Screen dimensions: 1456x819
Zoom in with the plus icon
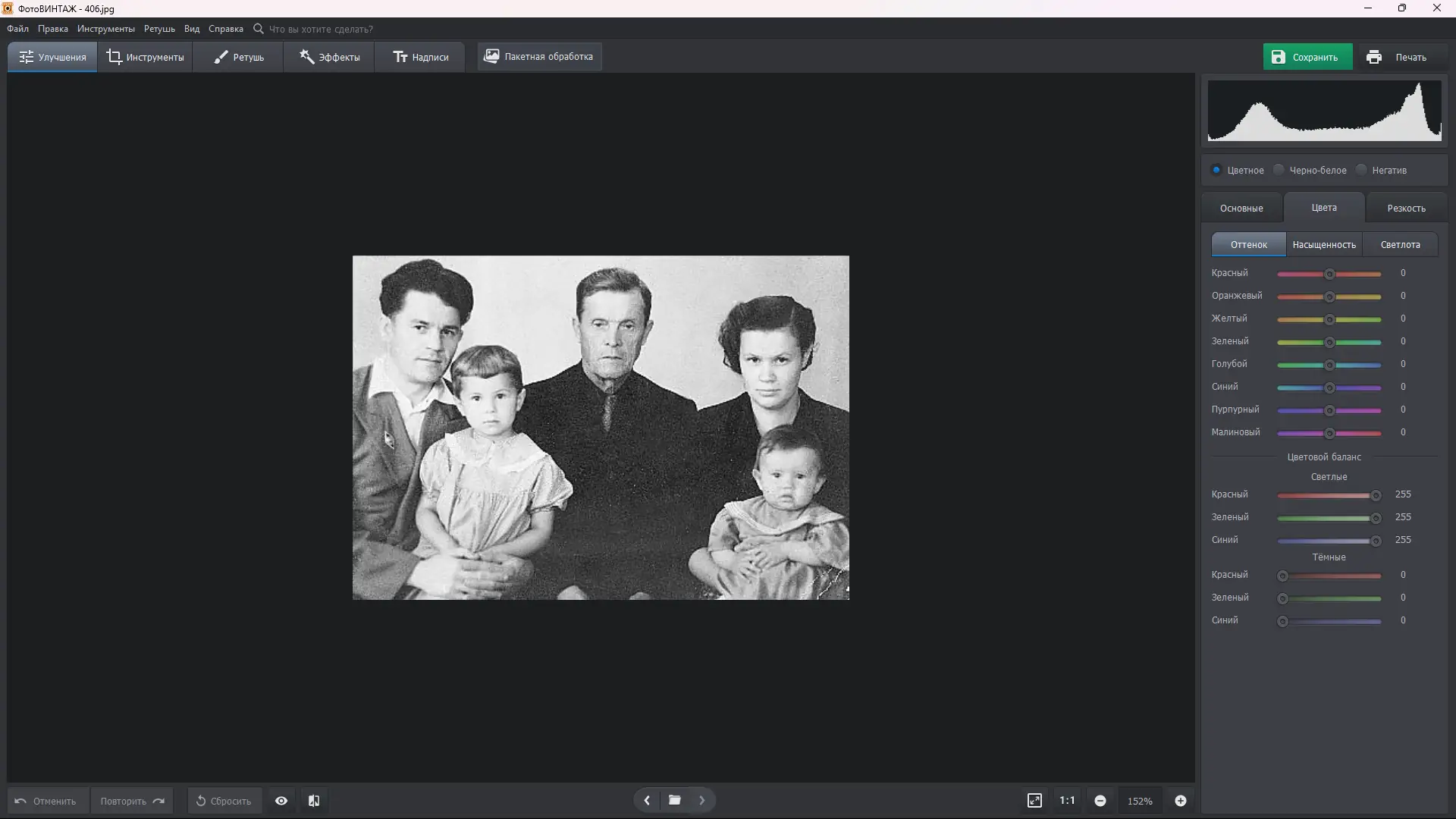click(1181, 801)
